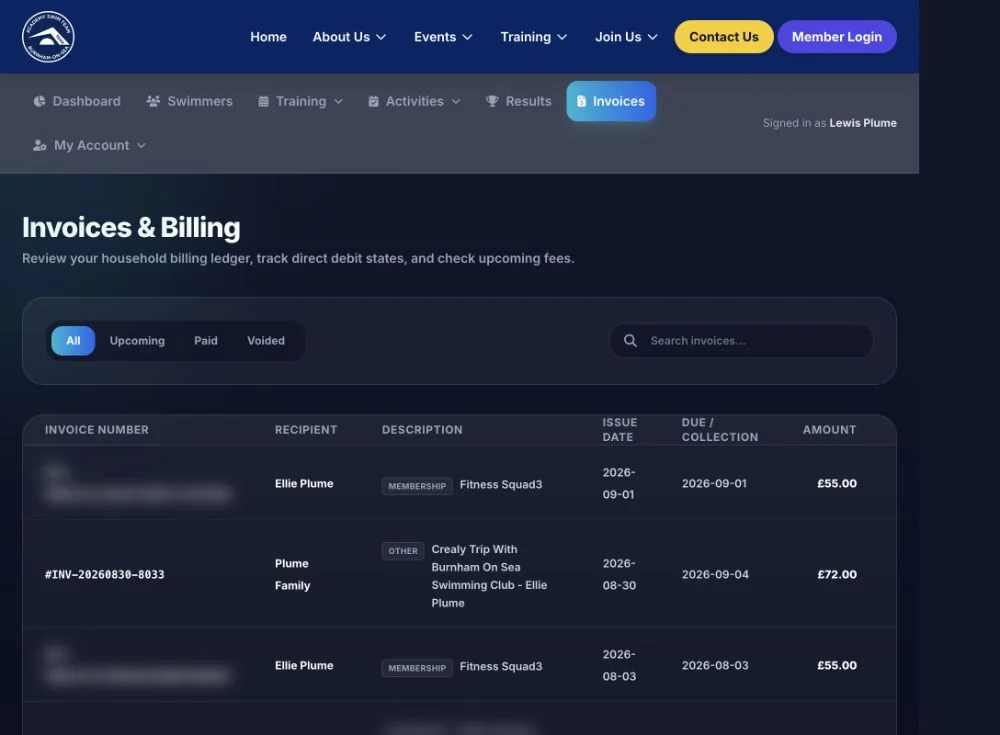This screenshot has width=1000, height=735.
Task: Click the swim team logo
Action: tap(48, 36)
